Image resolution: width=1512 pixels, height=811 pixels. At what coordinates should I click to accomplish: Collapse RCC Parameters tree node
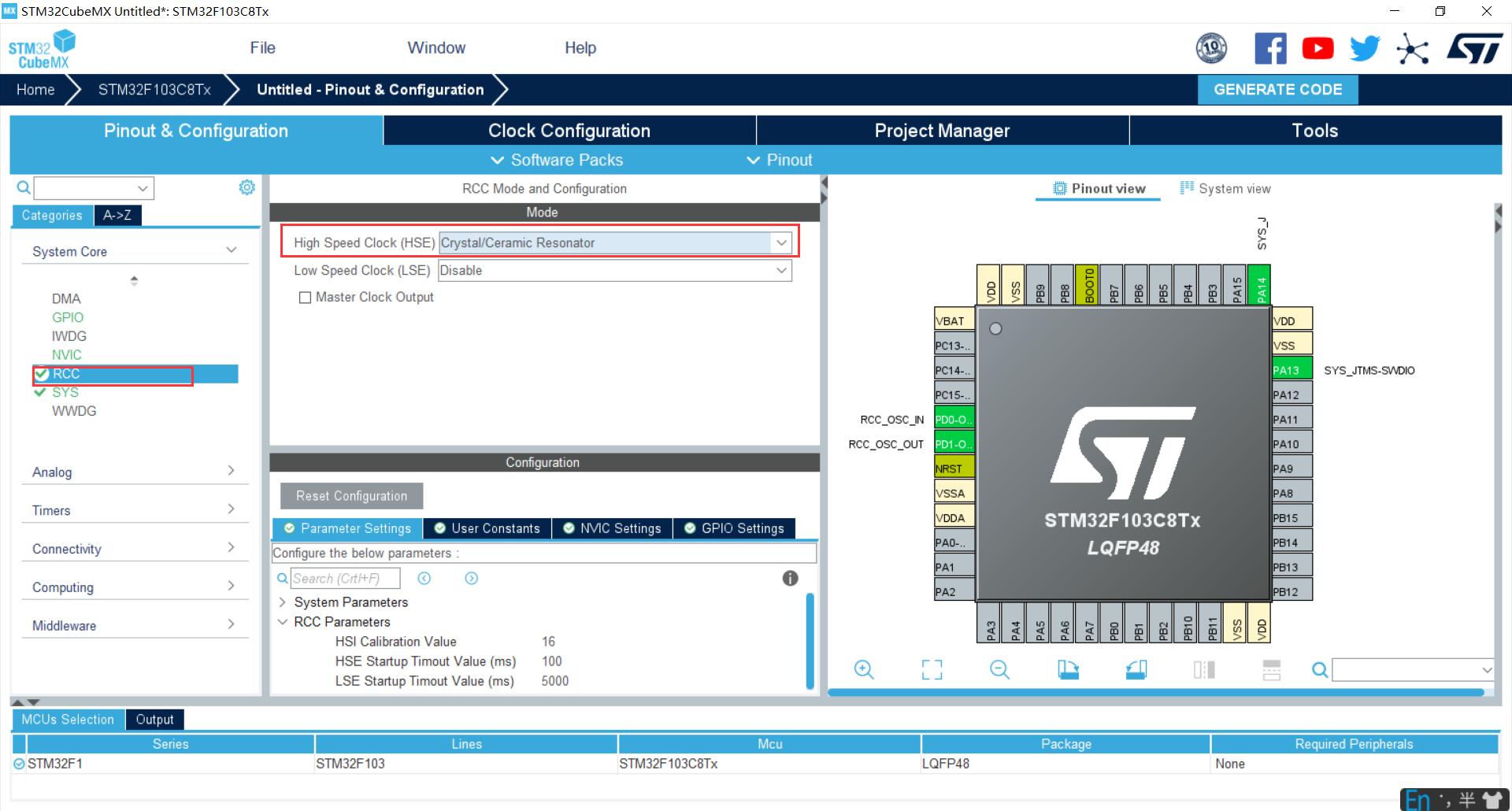coord(282,622)
